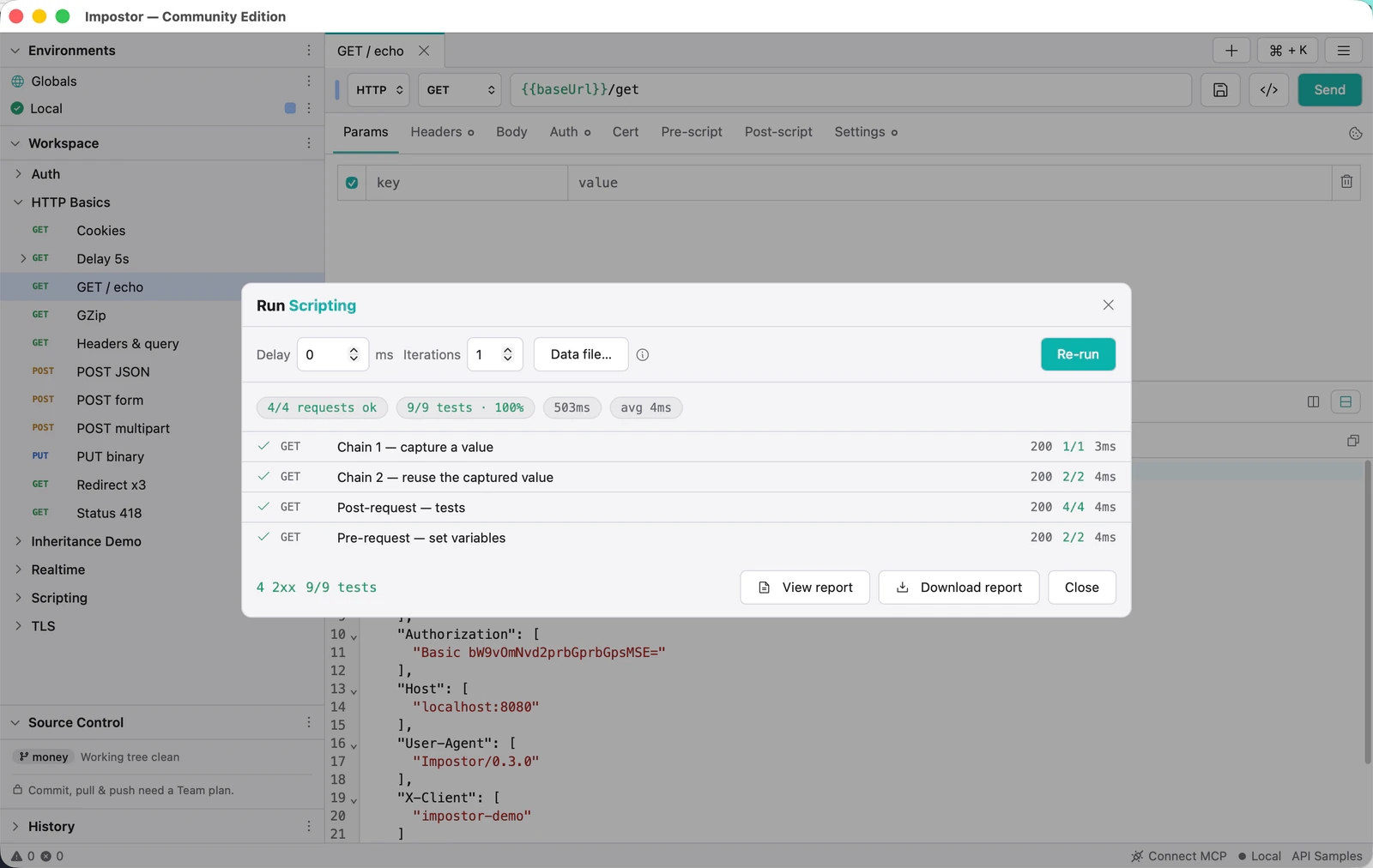Click the blue square on Local row

point(290,108)
